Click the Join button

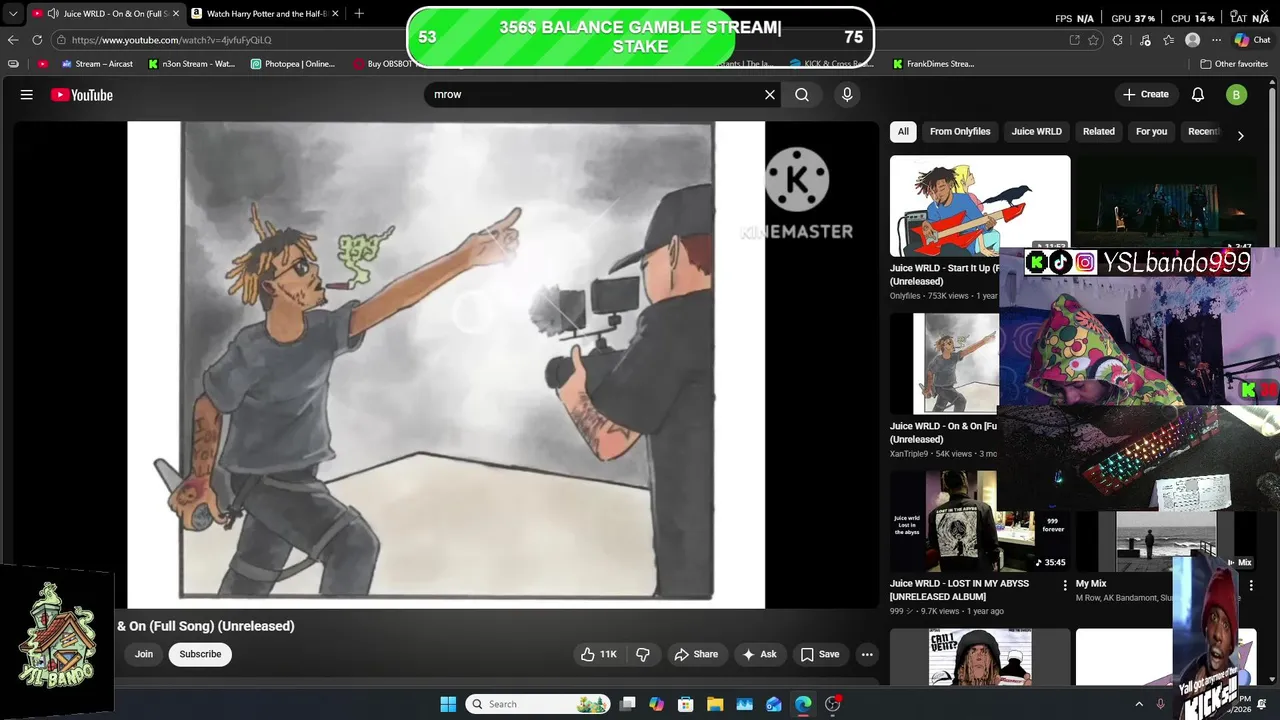[144, 654]
